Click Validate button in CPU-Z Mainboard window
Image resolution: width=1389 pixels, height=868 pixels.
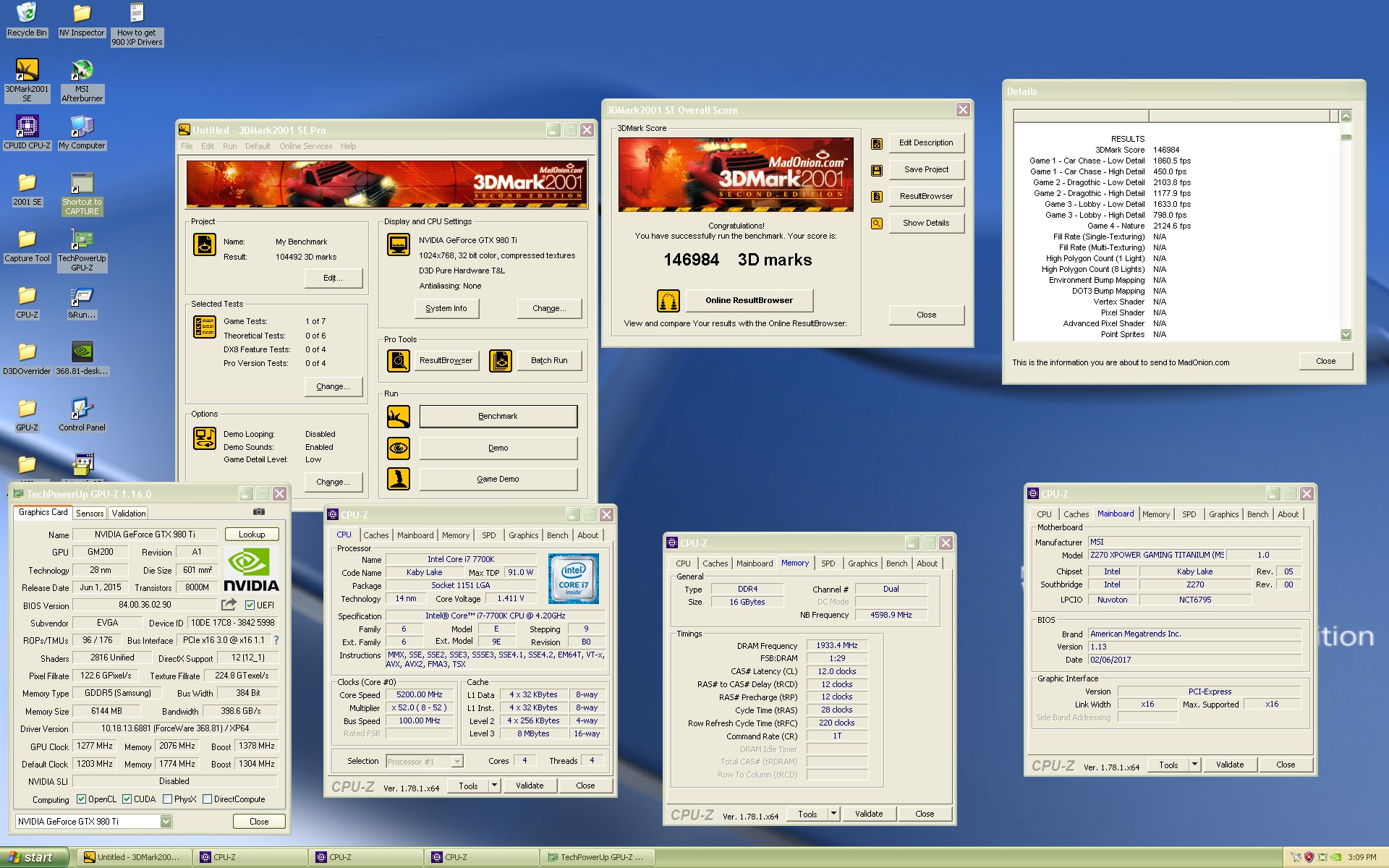coord(1230,765)
